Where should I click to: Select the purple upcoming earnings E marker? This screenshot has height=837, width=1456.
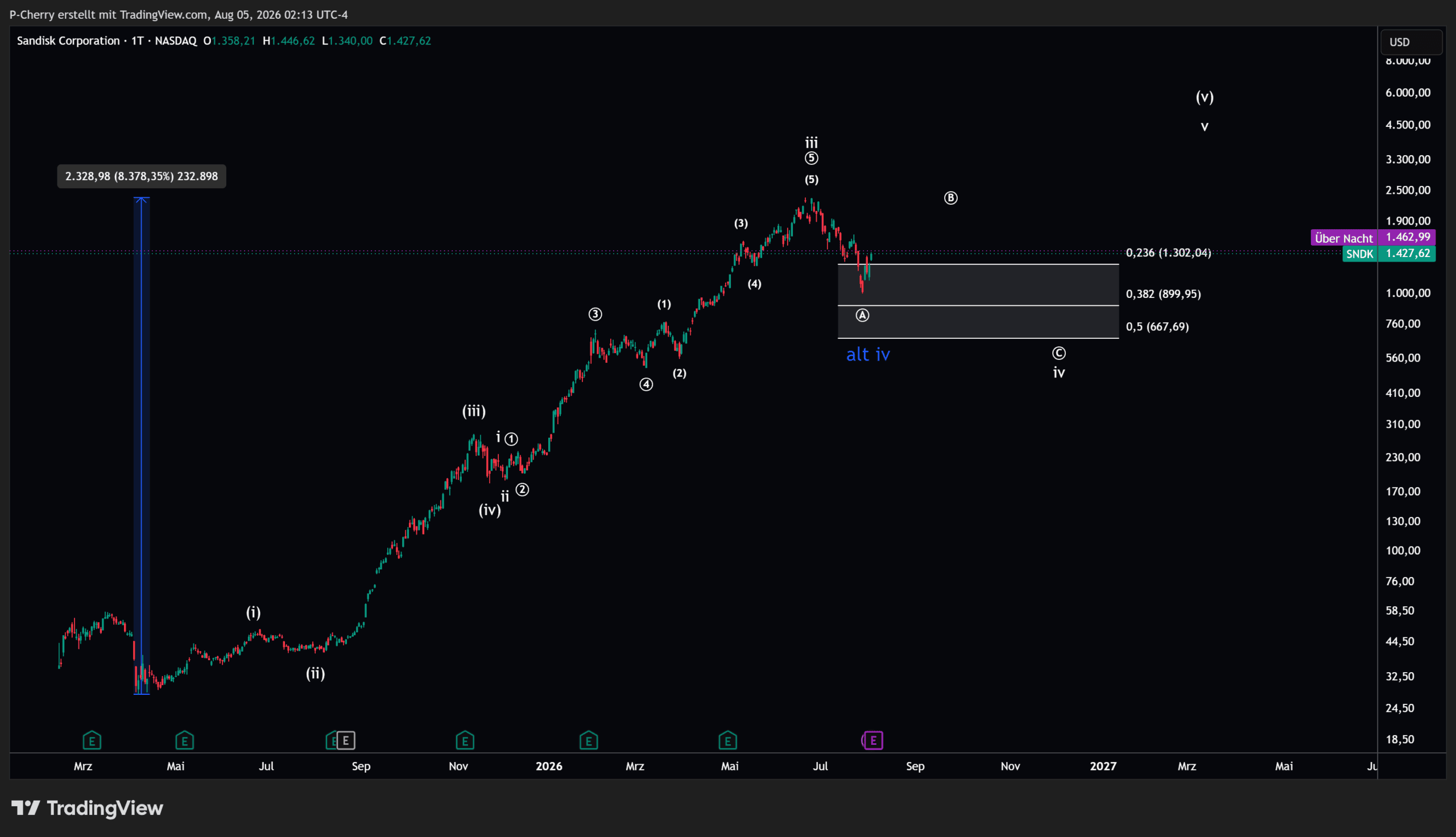pos(874,740)
